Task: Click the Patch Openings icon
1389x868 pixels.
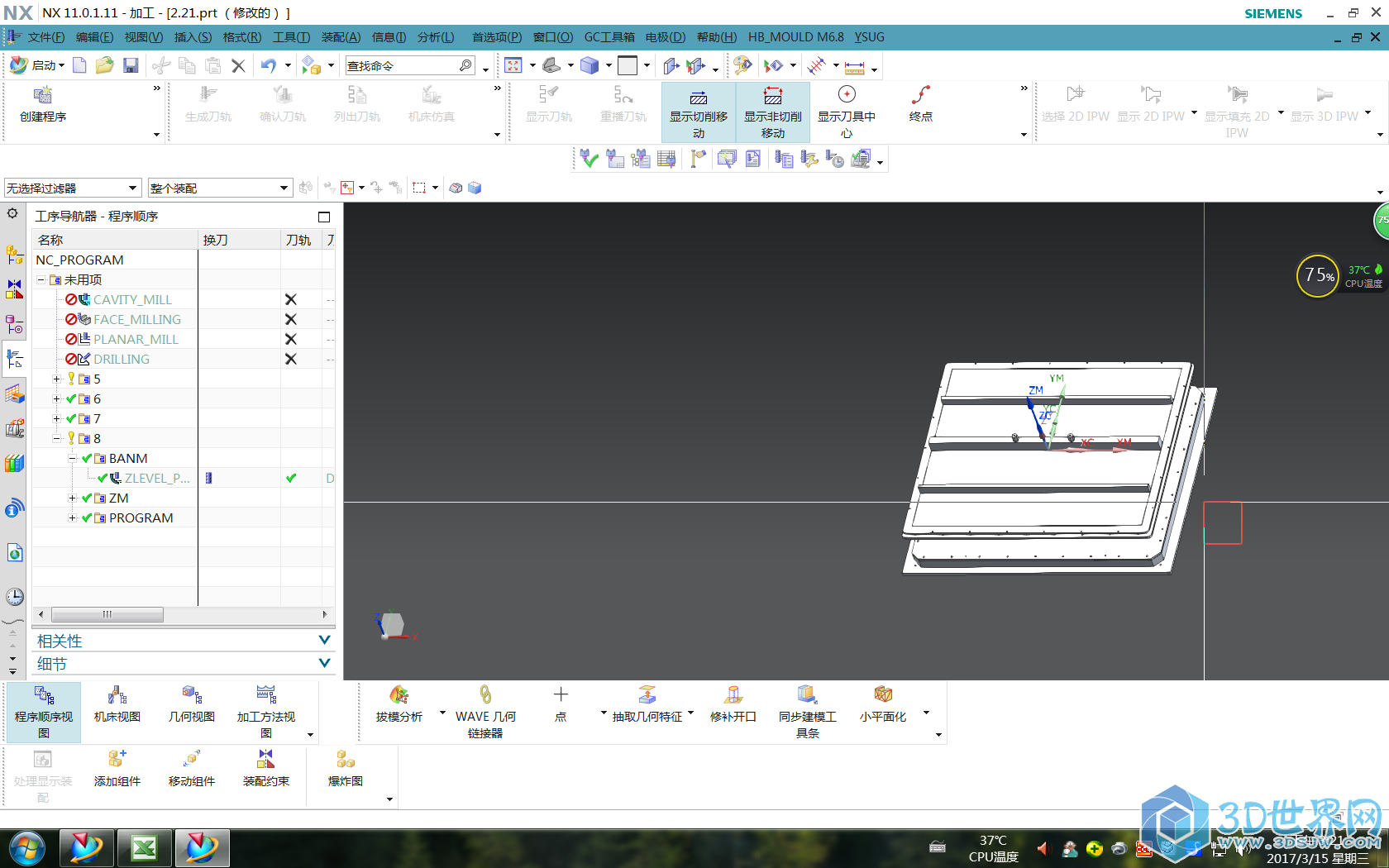Action: [x=733, y=694]
